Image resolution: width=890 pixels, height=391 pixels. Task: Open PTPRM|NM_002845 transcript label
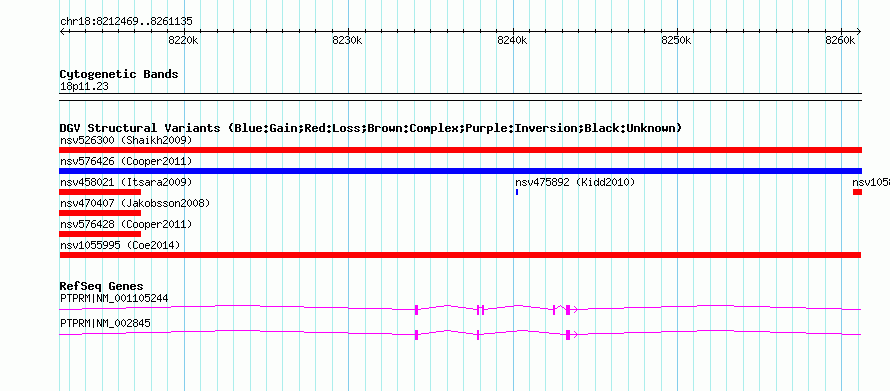(x=106, y=324)
